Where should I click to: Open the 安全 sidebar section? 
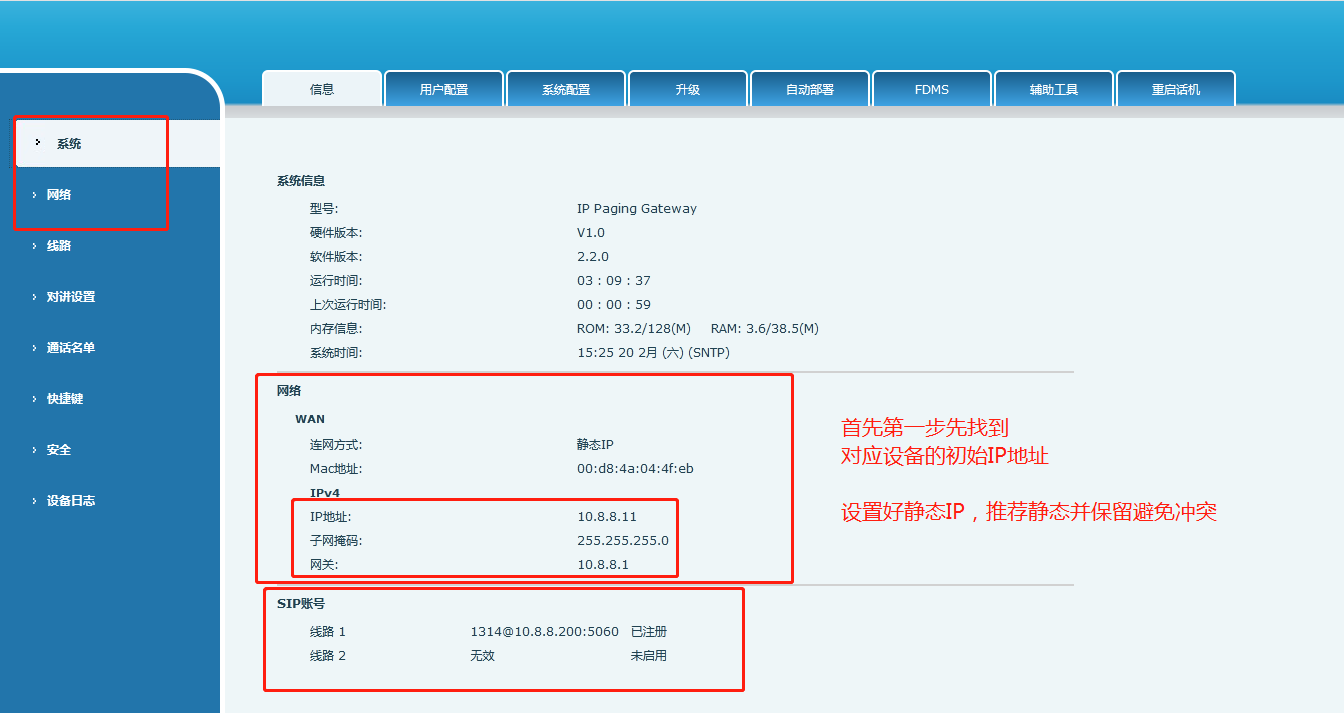click(59, 450)
